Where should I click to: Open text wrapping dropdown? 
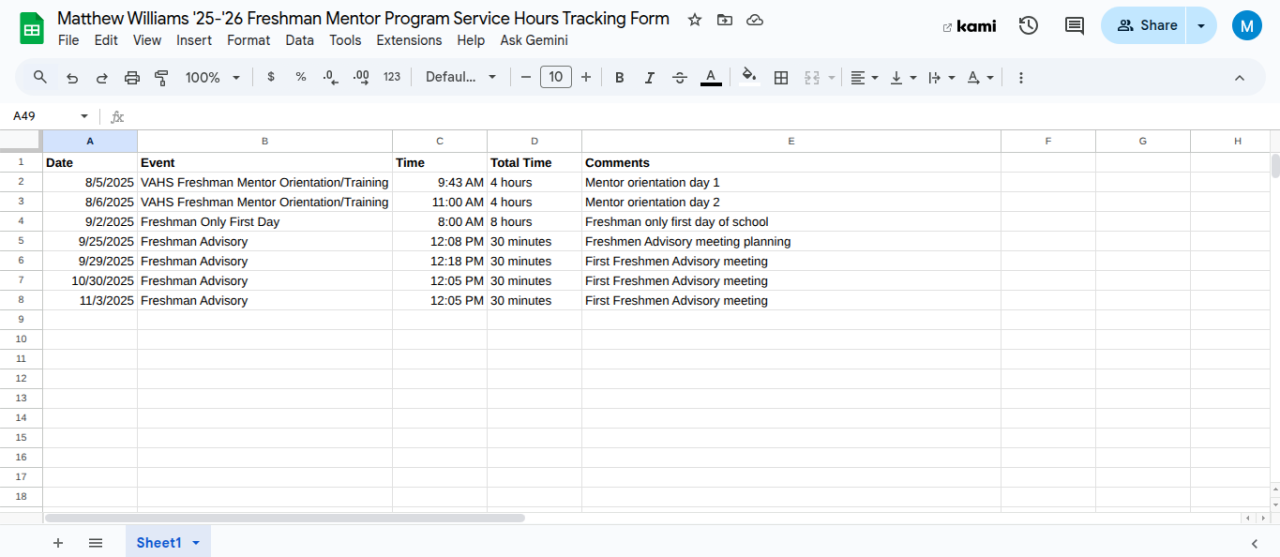[942, 77]
